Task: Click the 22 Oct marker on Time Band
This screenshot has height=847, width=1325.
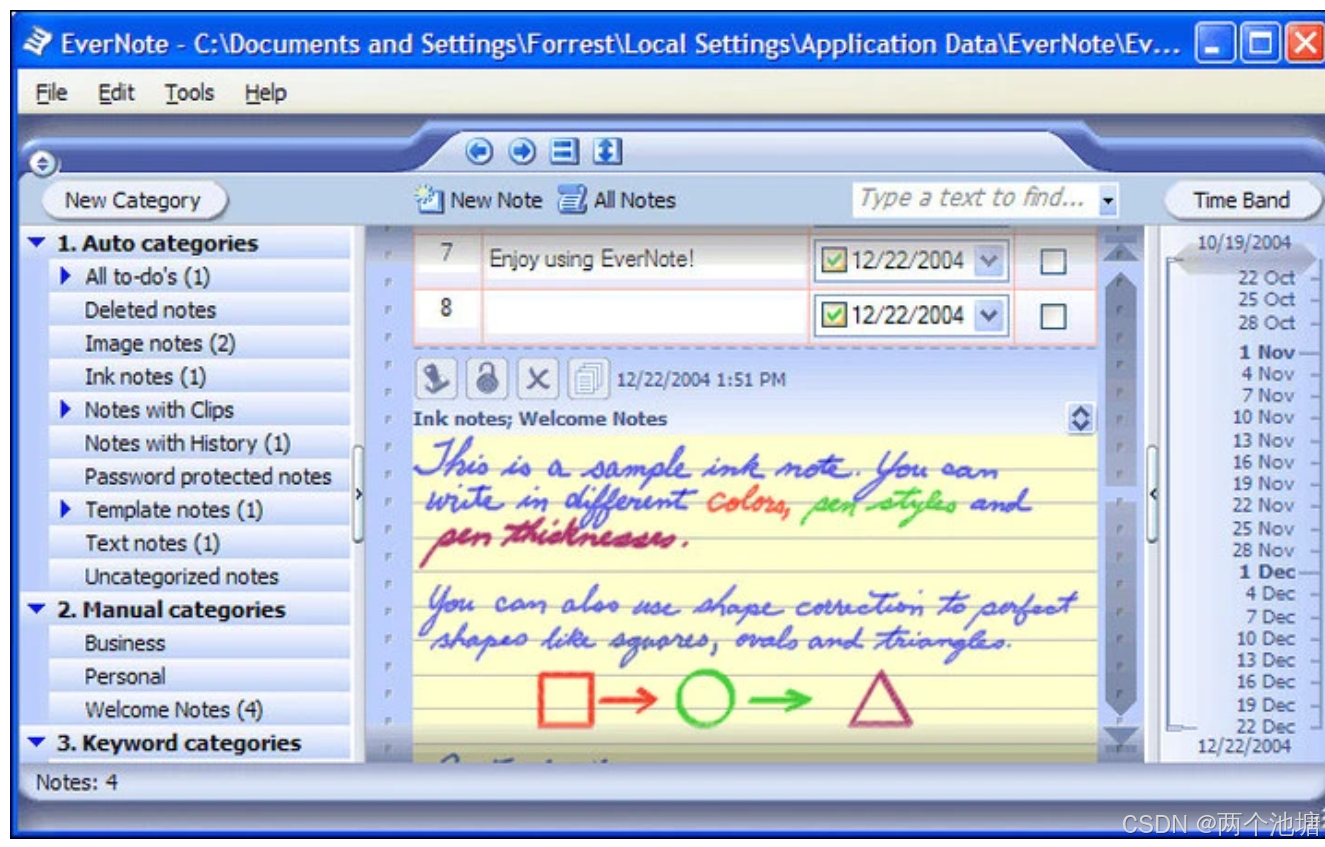Action: [x=1266, y=278]
